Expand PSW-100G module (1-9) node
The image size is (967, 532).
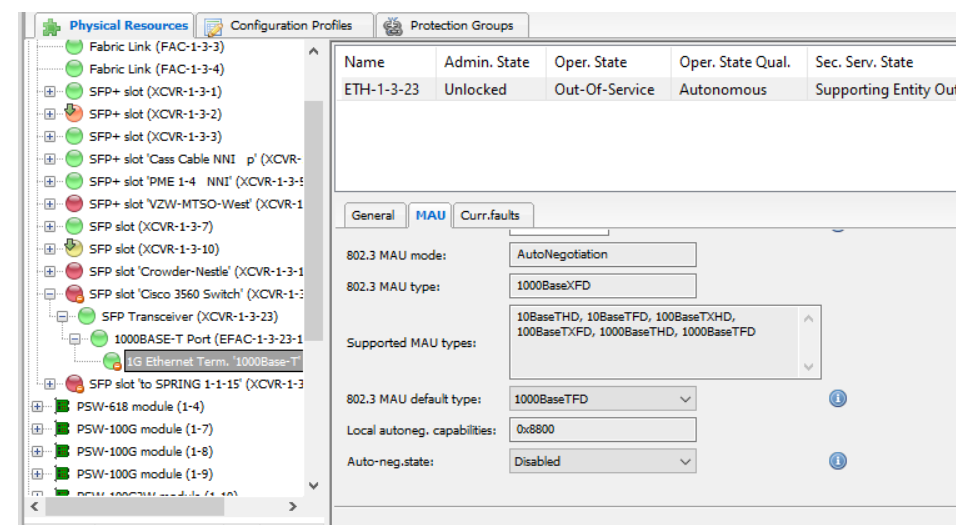point(37,474)
